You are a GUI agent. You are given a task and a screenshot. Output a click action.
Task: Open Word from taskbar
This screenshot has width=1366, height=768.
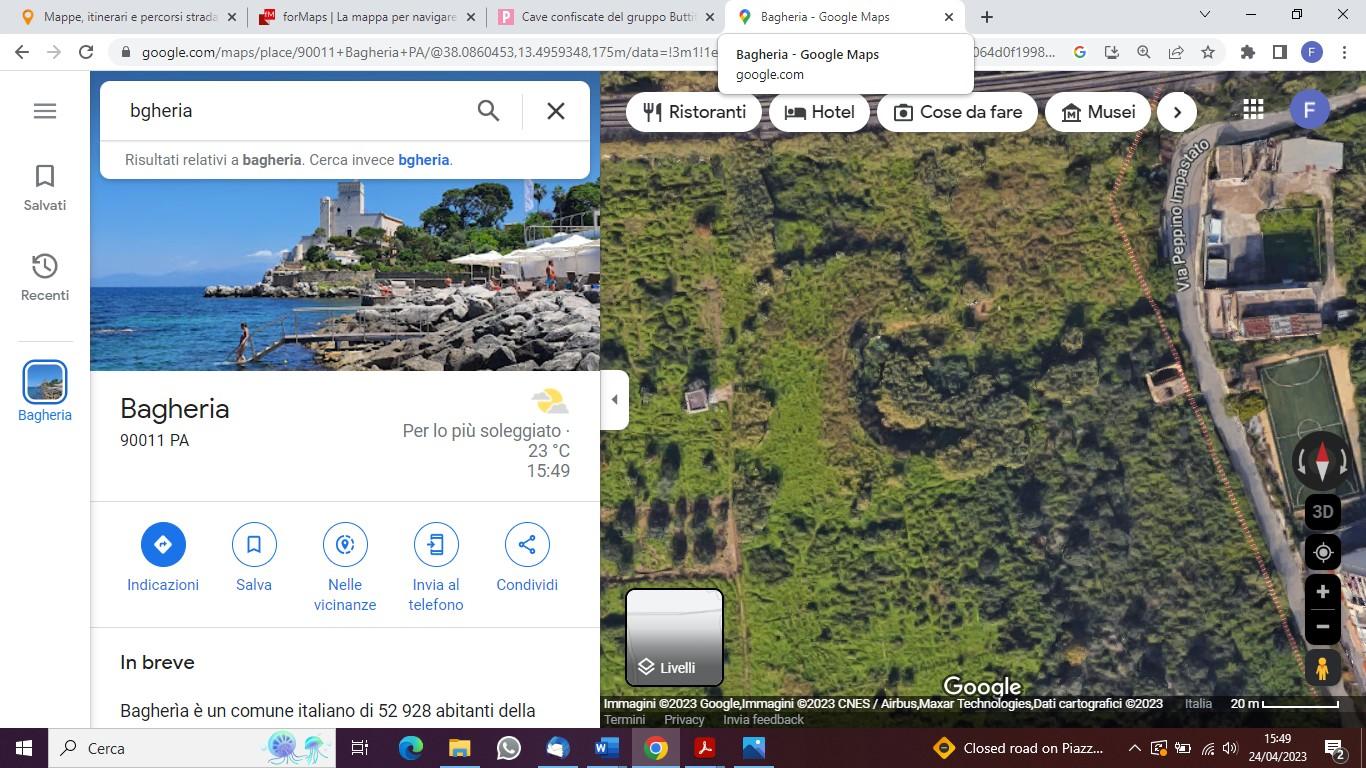pyautogui.click(x=606, y=748)
